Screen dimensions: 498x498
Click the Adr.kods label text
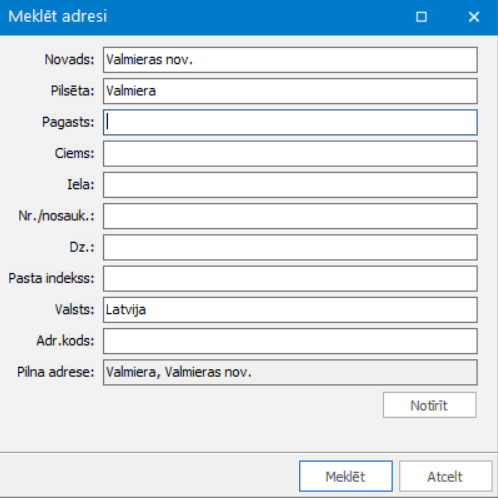[65, 341]
